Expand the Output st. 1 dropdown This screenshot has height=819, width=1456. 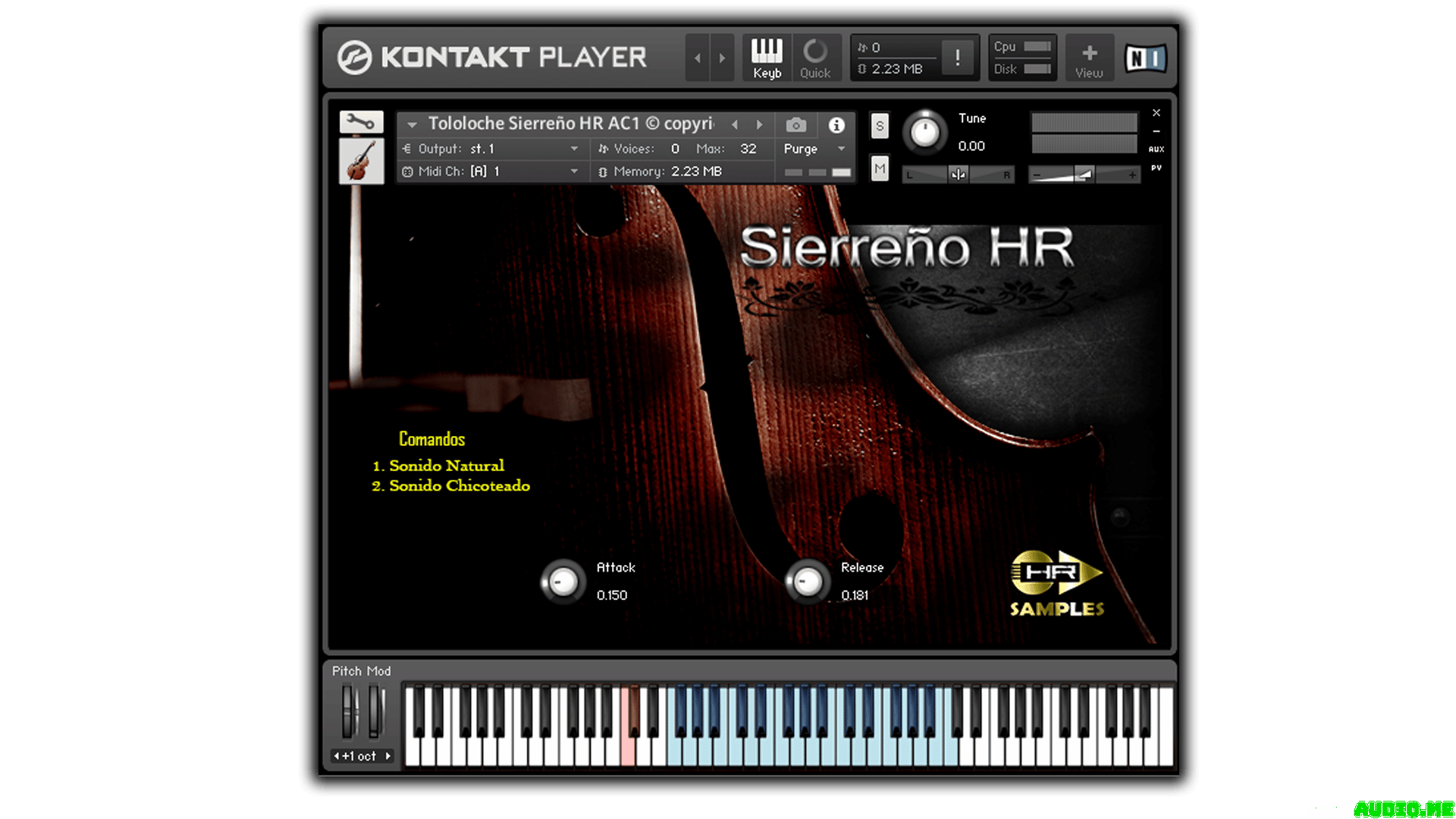pyautogui.click(x=574, y=149)
